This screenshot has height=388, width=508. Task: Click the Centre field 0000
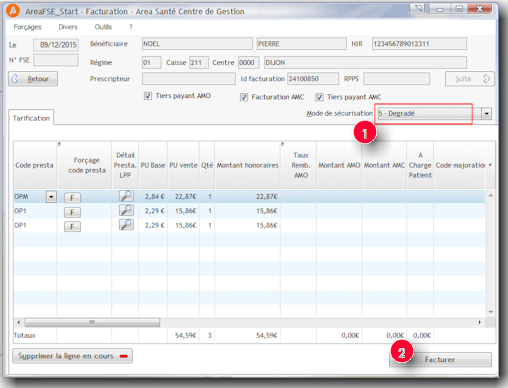pos(248,63)
